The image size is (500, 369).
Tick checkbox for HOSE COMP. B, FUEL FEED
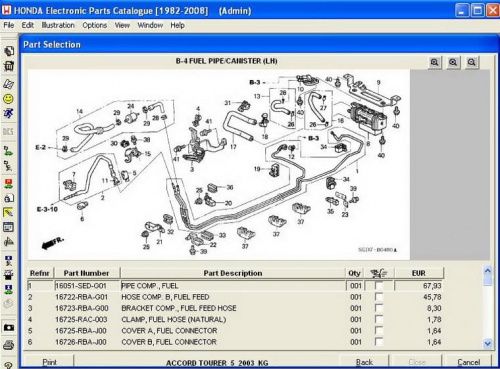(379, 297)
